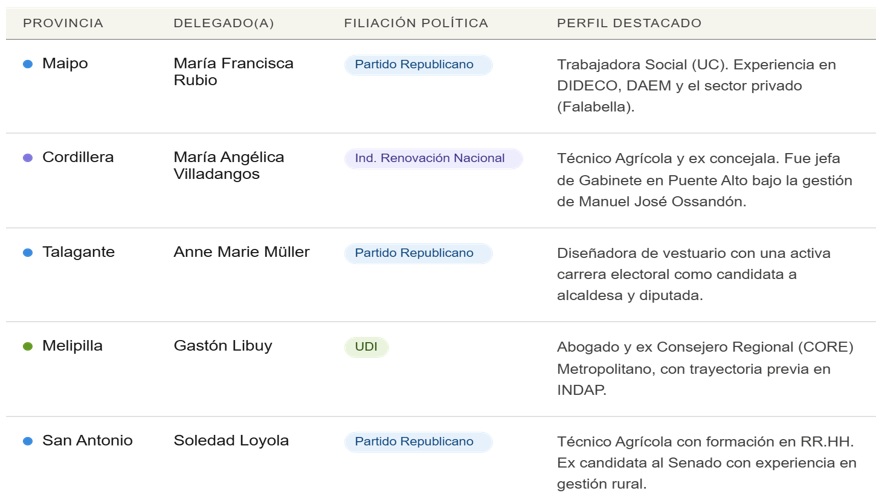This screenshot has height=503, width=885.
Task: Click the purple dot next to Cordillera
Action: [28, 158]
